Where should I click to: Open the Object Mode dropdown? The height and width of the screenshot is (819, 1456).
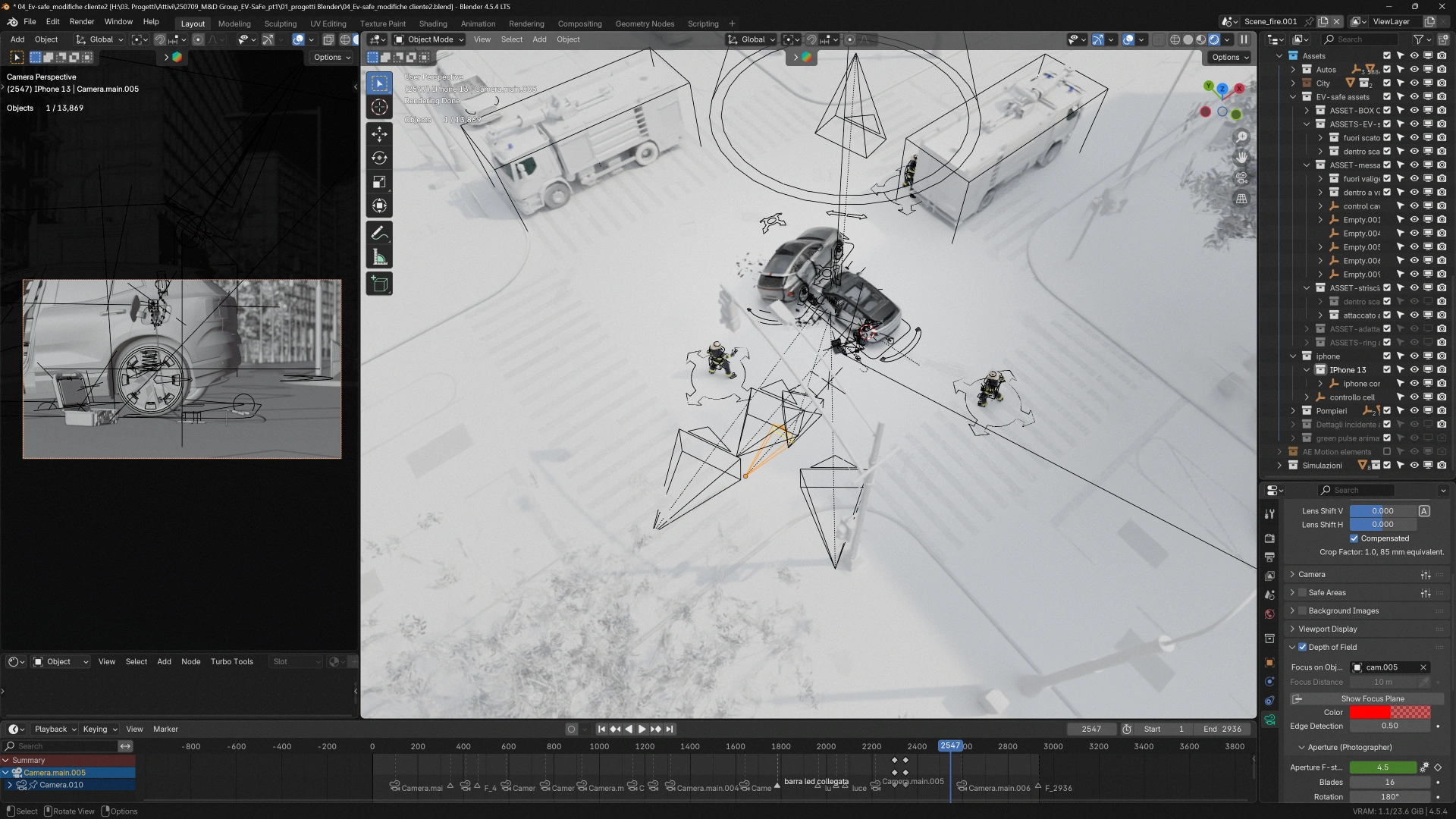(429, 39)
